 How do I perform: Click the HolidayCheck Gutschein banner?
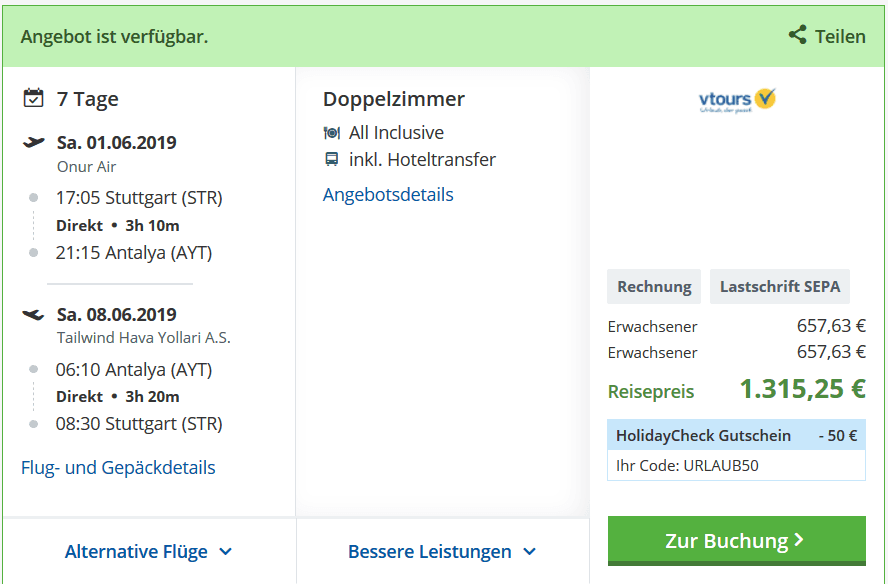coord(736,435)
